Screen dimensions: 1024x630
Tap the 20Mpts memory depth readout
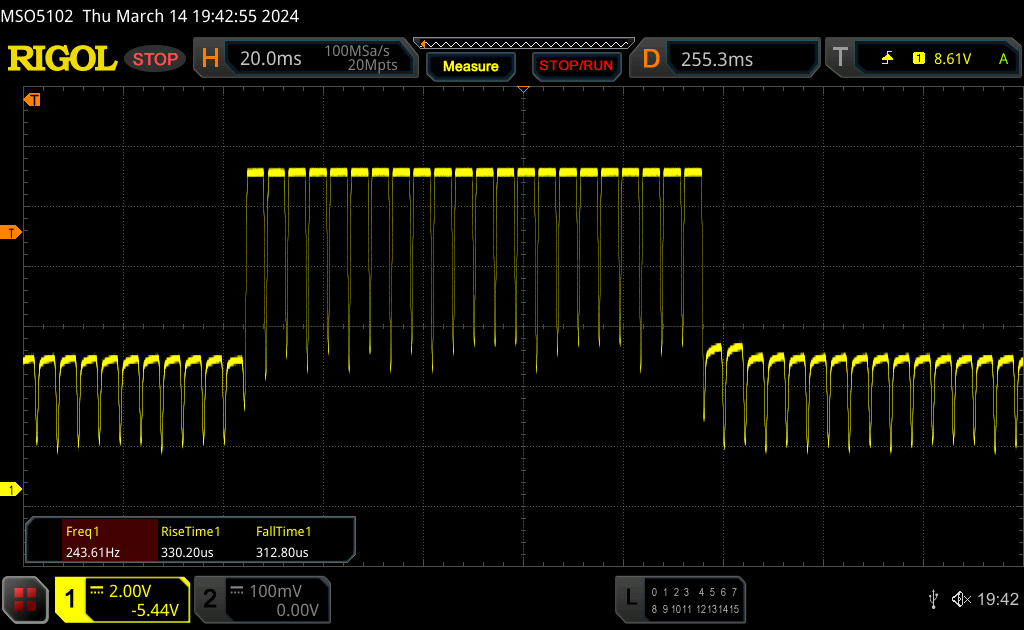[372, 65]
